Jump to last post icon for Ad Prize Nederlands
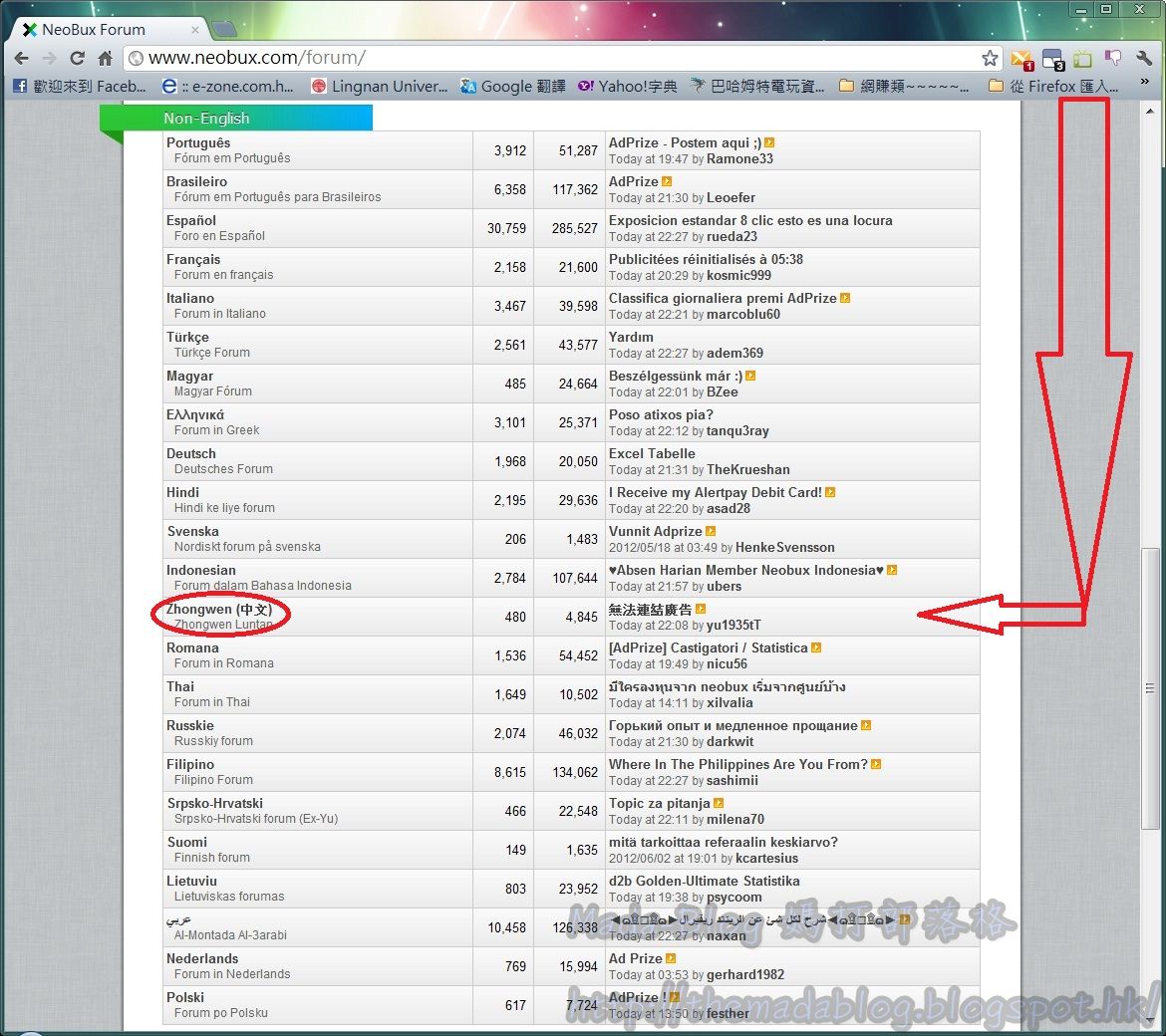 tap(670, 958)
